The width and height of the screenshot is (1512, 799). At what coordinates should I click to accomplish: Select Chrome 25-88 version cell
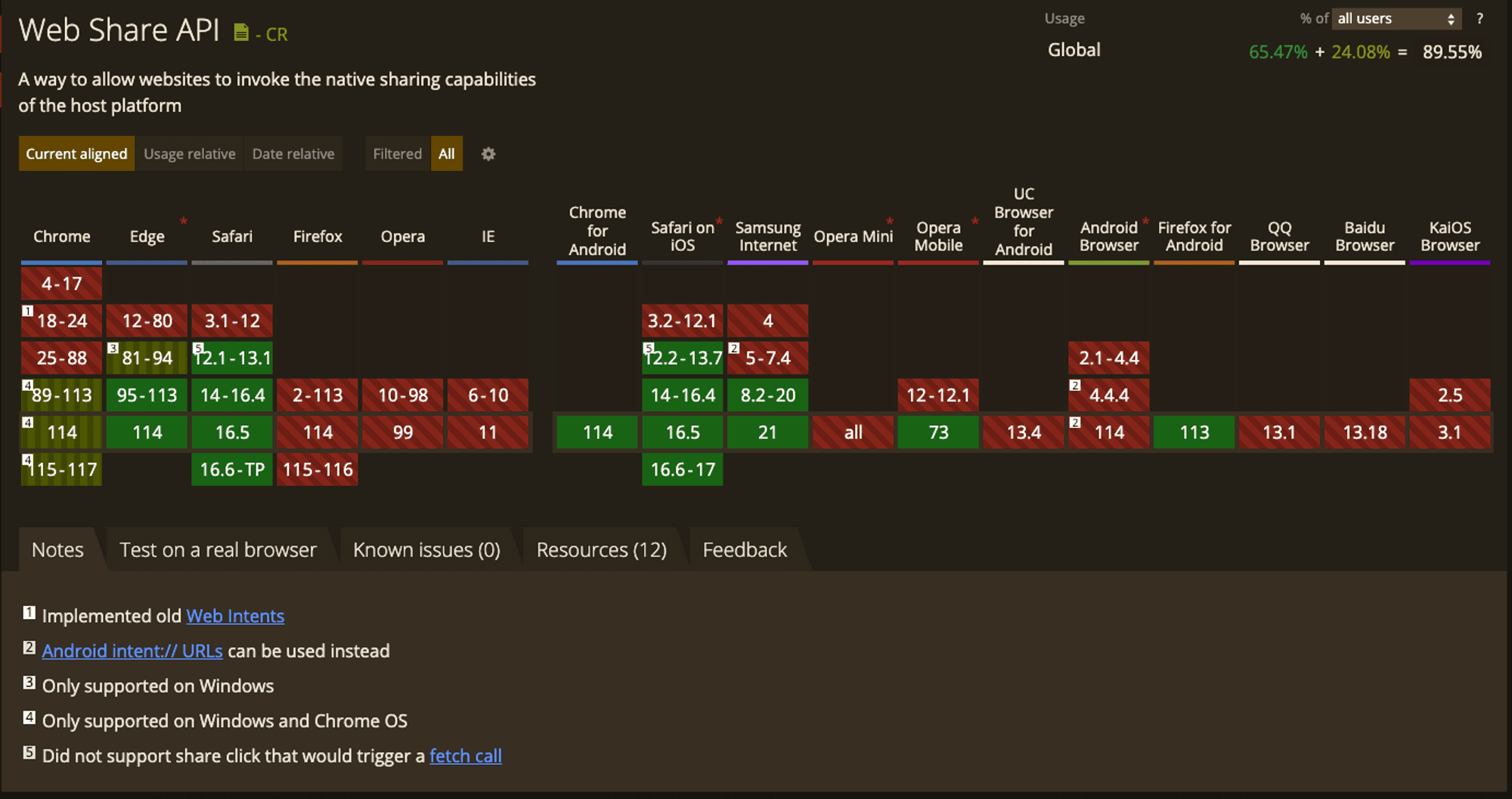click(62, 358)
